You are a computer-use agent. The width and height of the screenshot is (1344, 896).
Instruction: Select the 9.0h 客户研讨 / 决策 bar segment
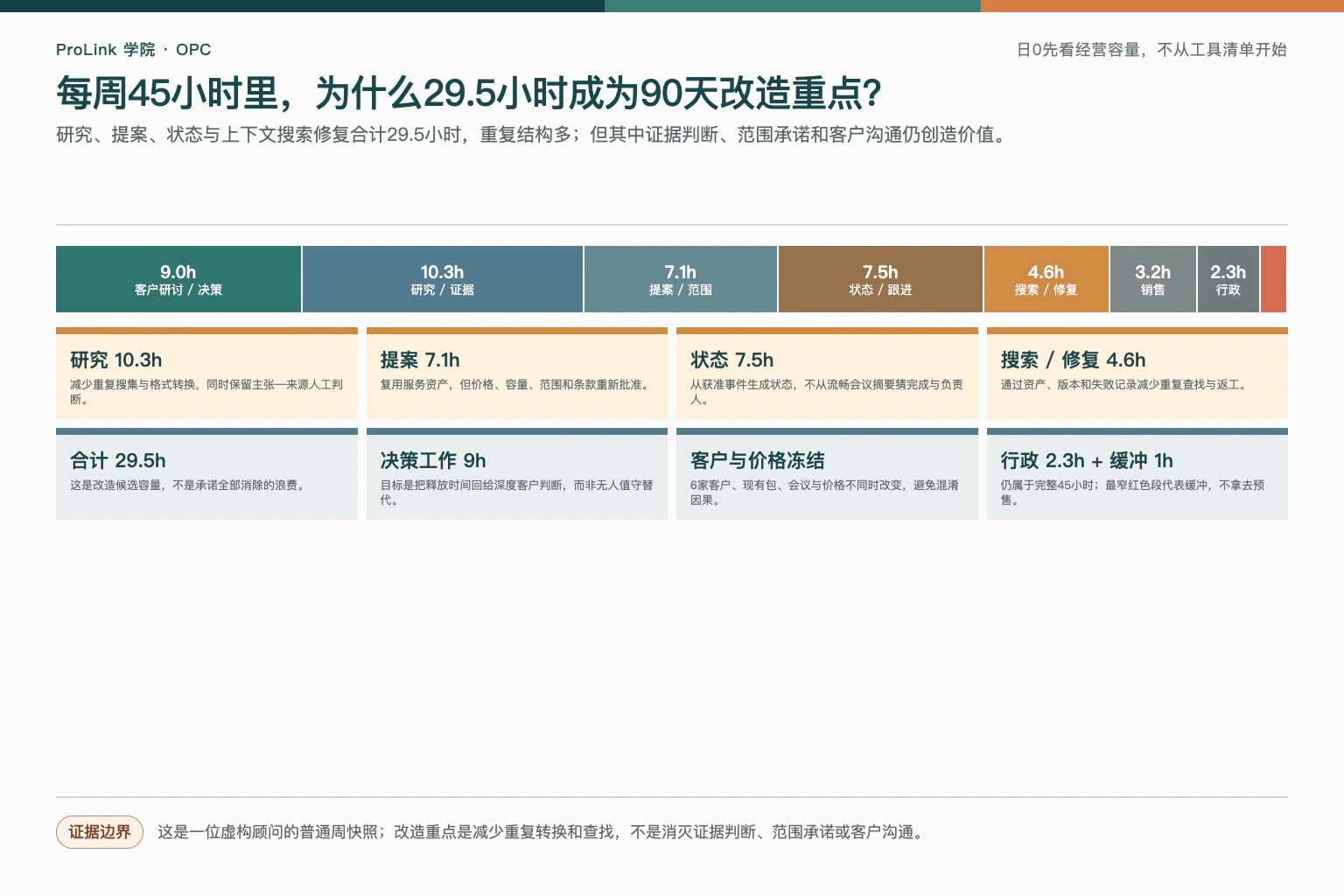pyautogui.click(x=178, y=279)
